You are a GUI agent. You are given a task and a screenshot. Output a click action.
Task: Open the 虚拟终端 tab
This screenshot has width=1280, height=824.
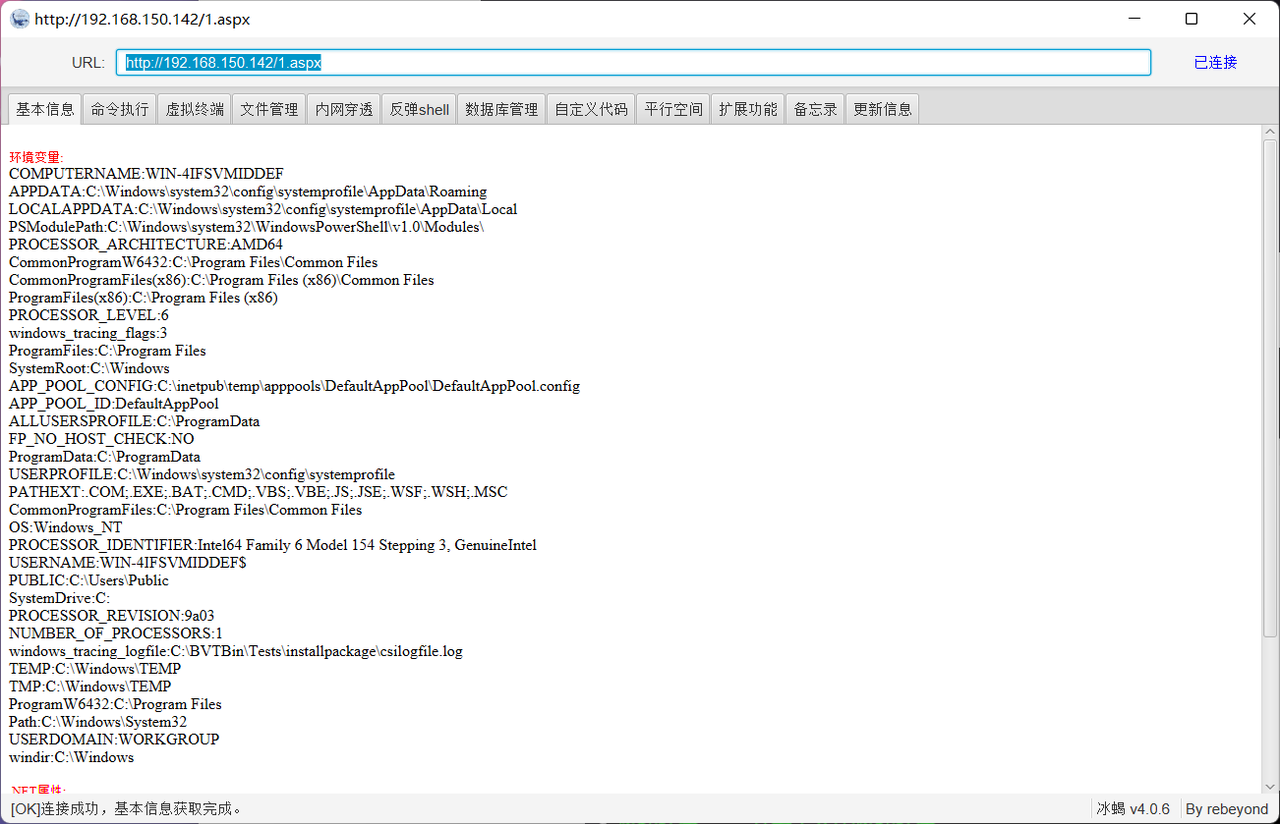point(195,110)
